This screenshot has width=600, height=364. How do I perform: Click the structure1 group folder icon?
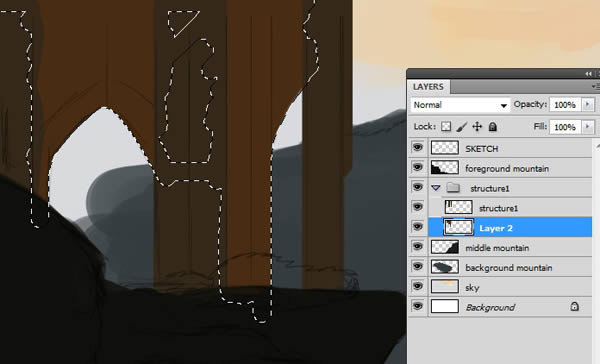[453, 188]
